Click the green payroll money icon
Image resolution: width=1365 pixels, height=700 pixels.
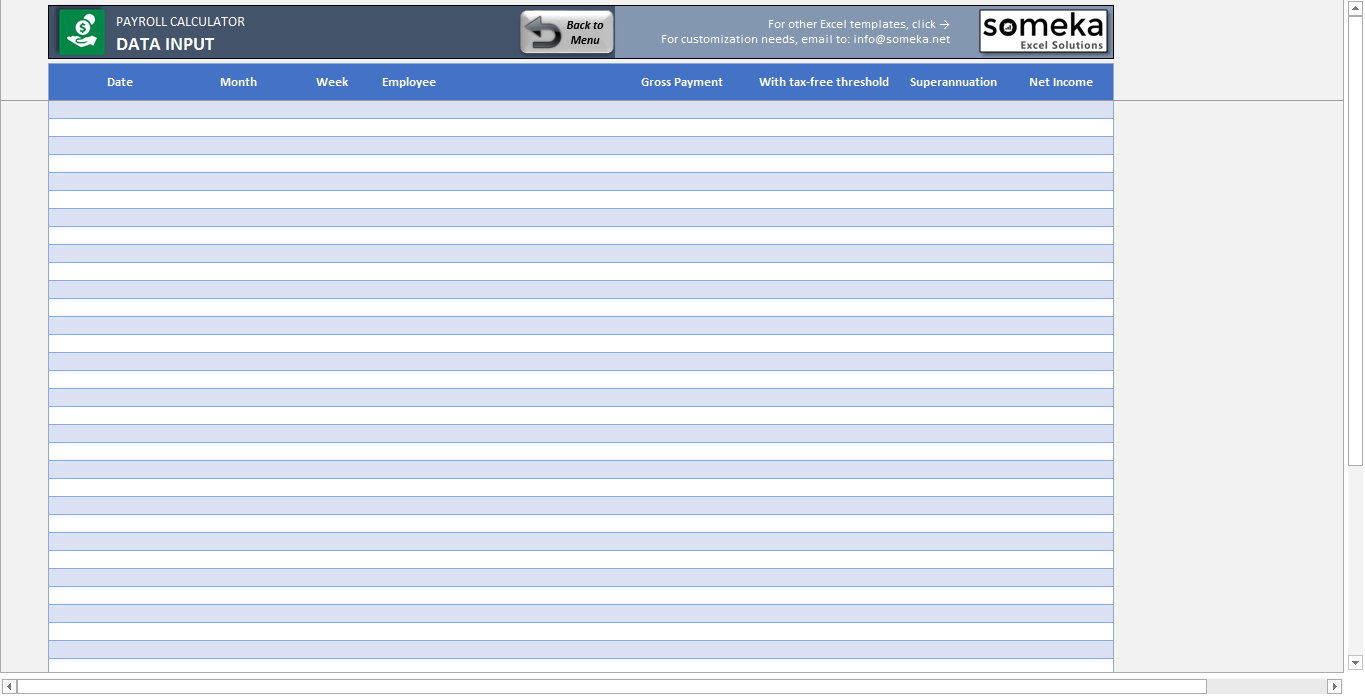(82, 32)
